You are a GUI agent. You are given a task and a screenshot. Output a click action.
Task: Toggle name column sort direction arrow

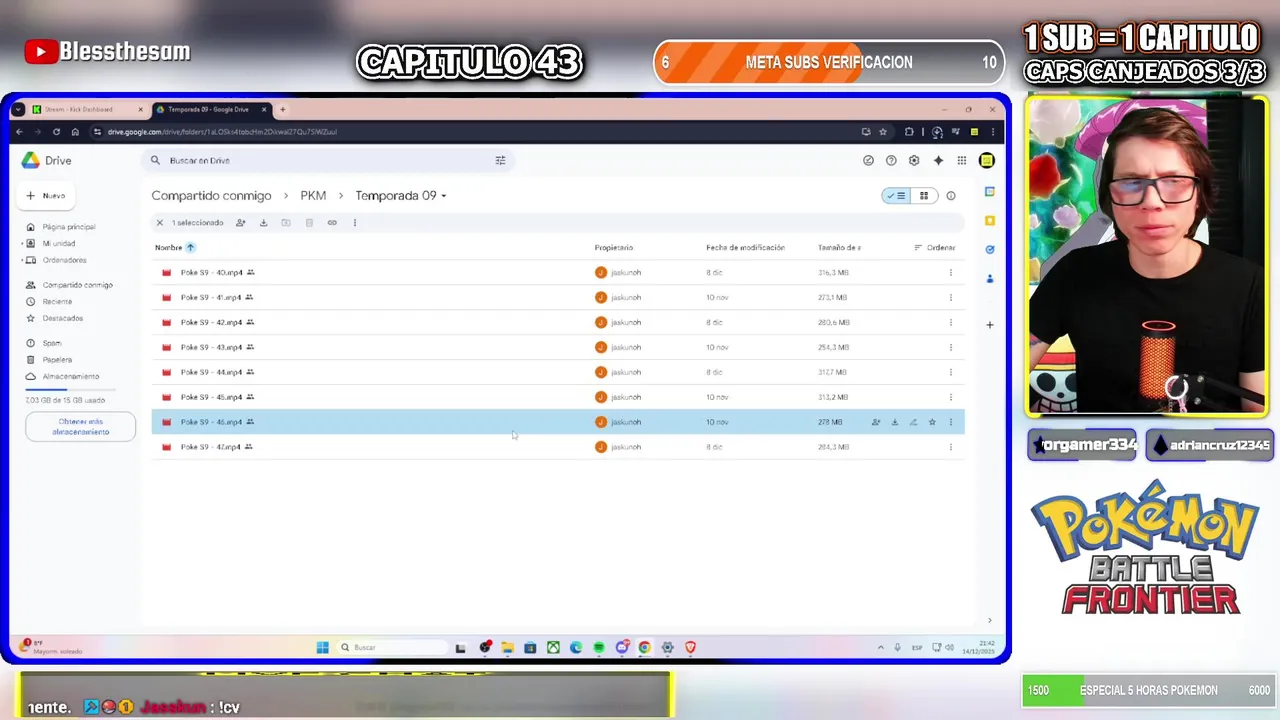190,247
